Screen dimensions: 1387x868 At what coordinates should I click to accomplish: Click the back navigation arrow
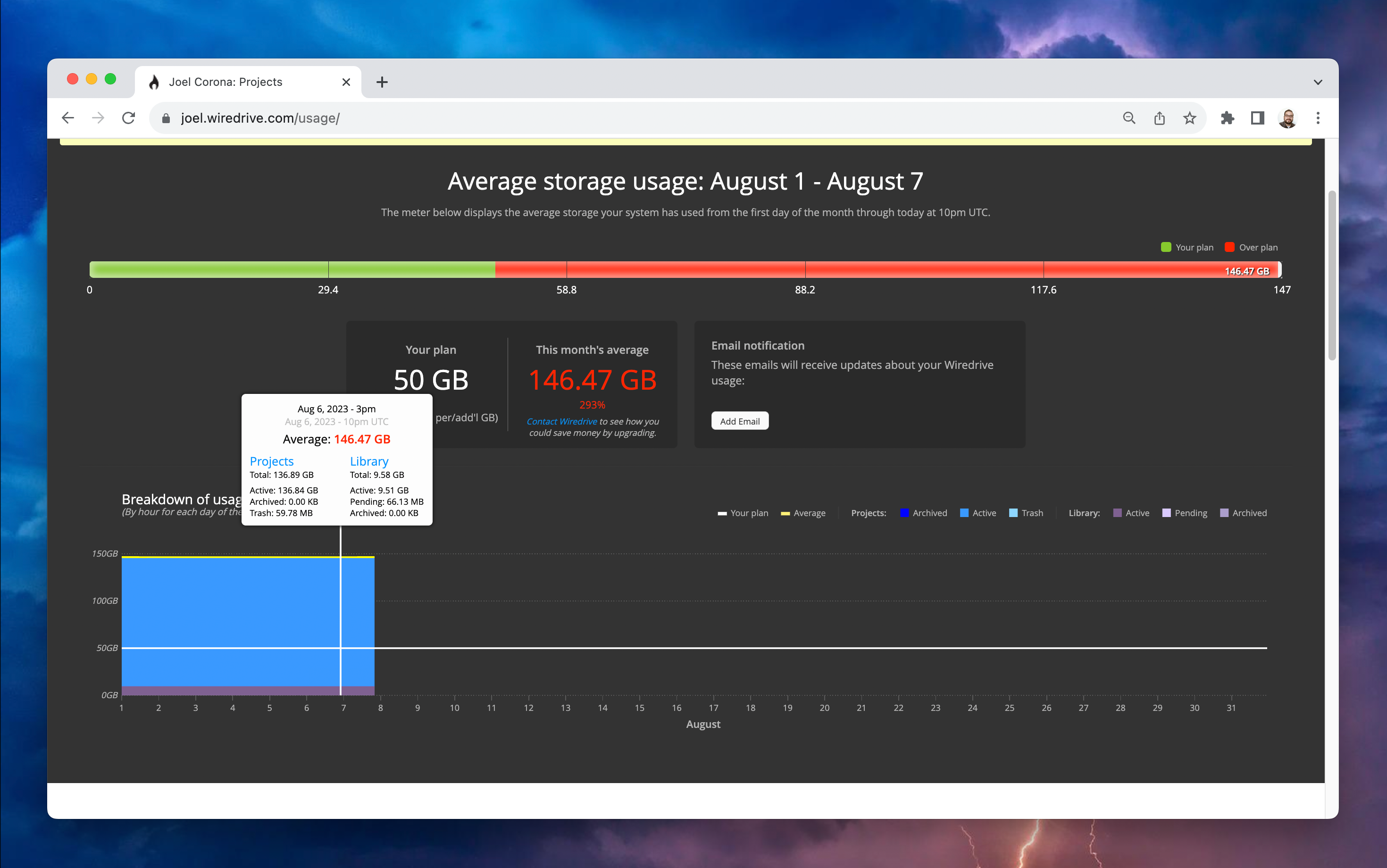(x=68, y=117)
